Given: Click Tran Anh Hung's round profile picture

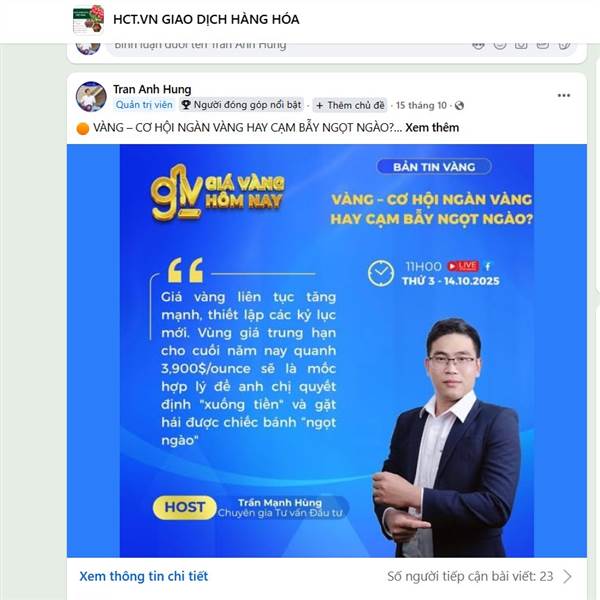Looking at the screenshot, I should [x=91, y=96].
